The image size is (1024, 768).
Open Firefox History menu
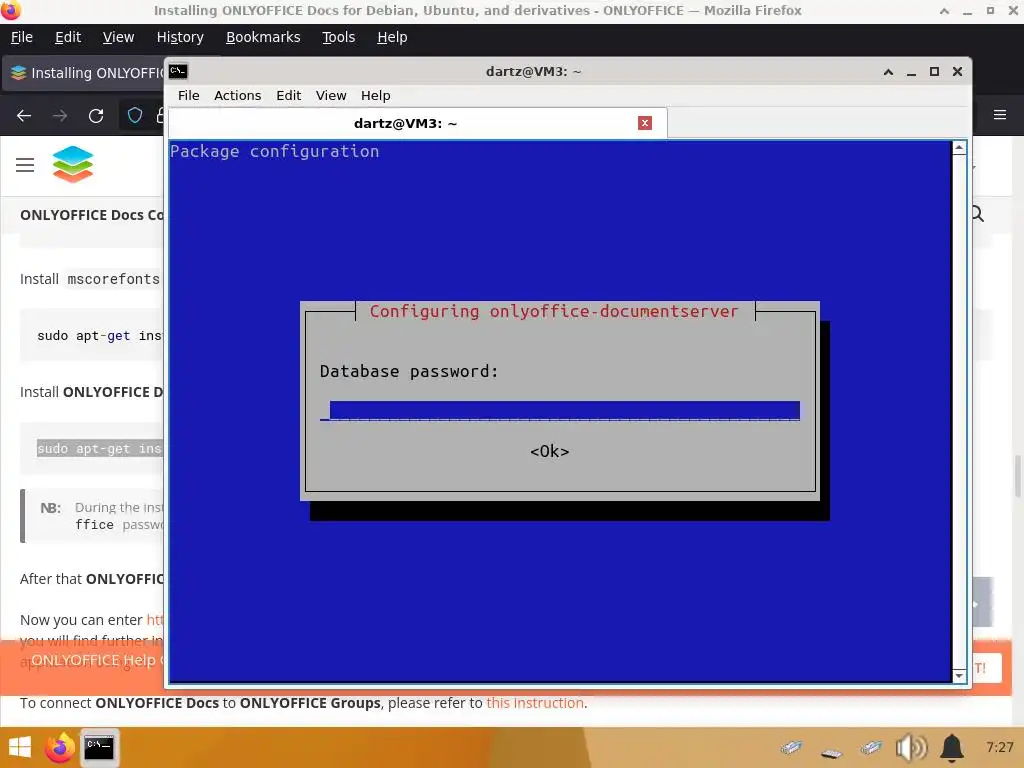[180, 37]
